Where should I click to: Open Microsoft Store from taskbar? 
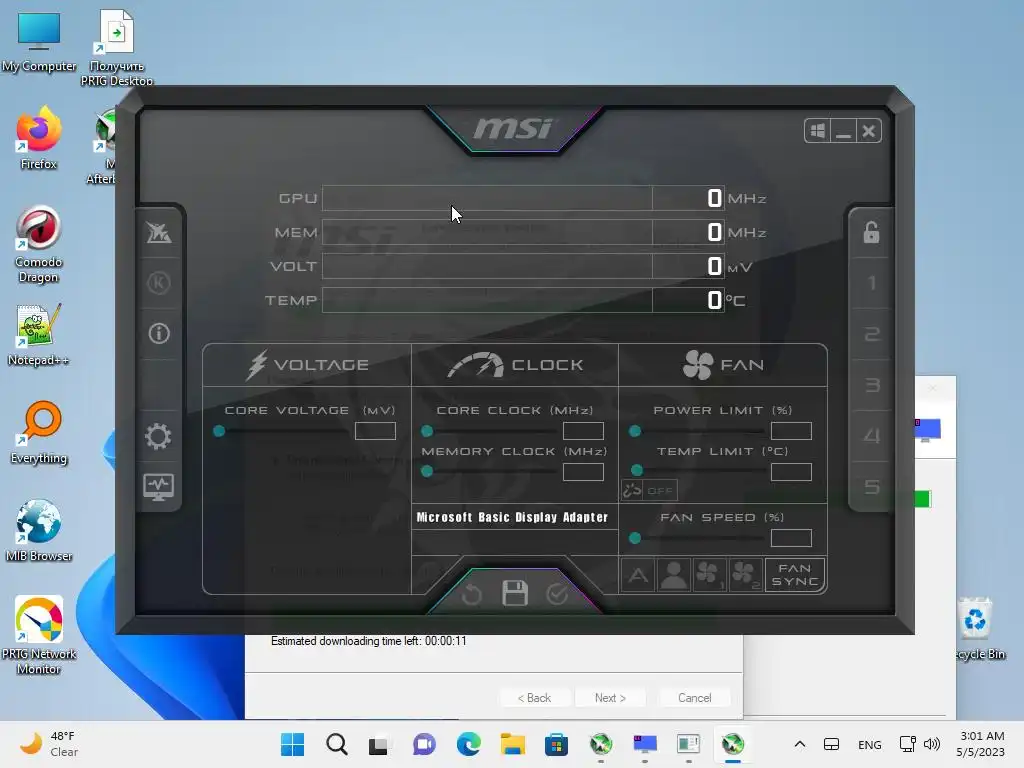(x=556, y=744)
